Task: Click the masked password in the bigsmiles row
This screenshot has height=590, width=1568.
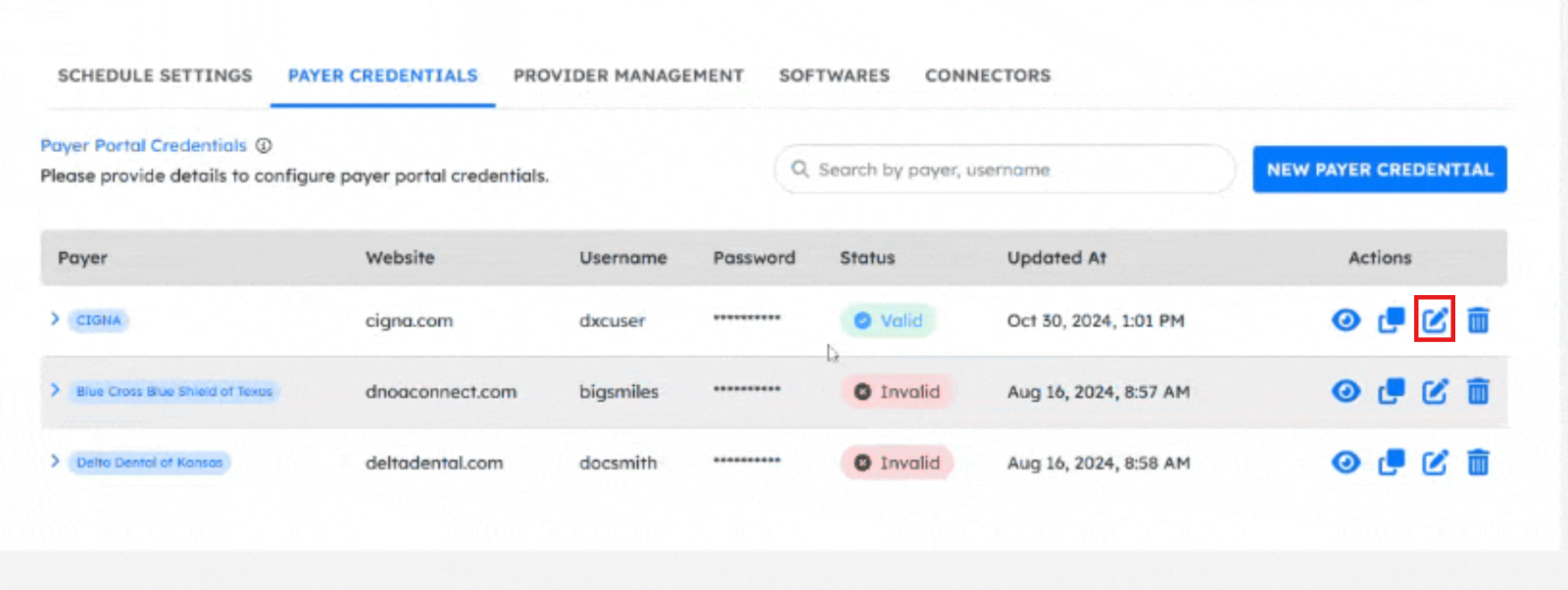Action: (747, 389)
